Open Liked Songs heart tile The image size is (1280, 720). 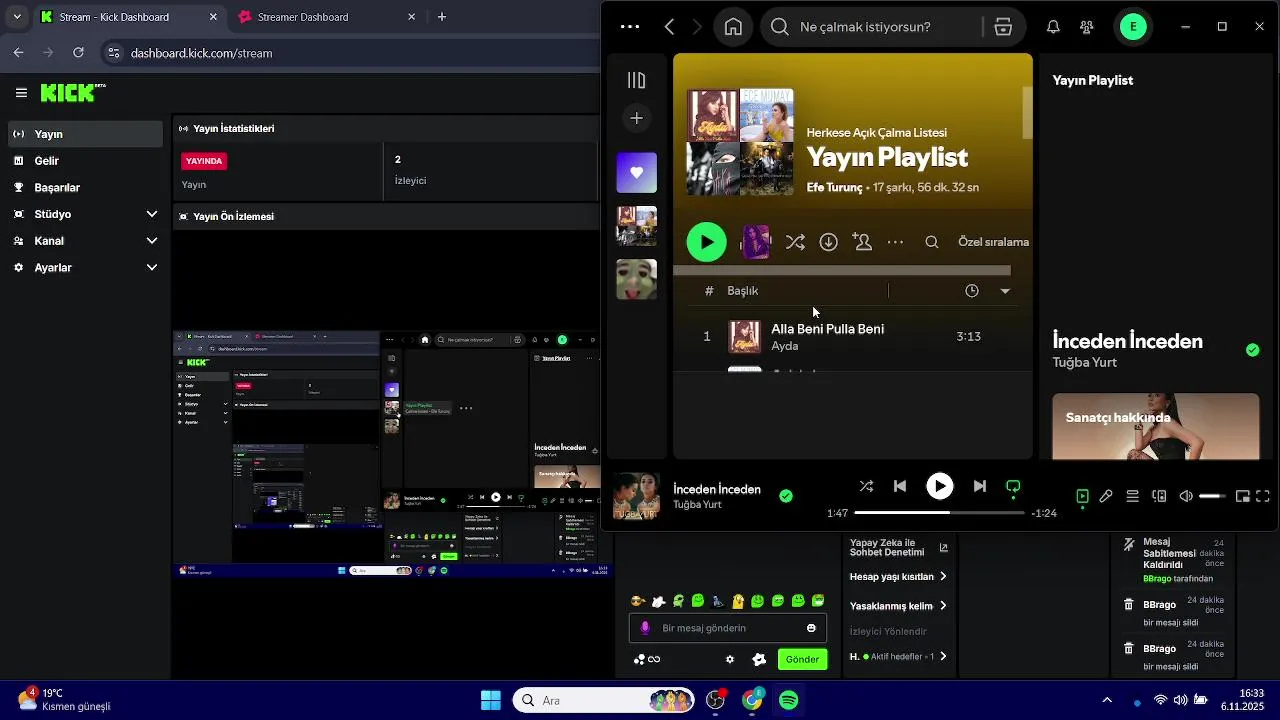636,173
